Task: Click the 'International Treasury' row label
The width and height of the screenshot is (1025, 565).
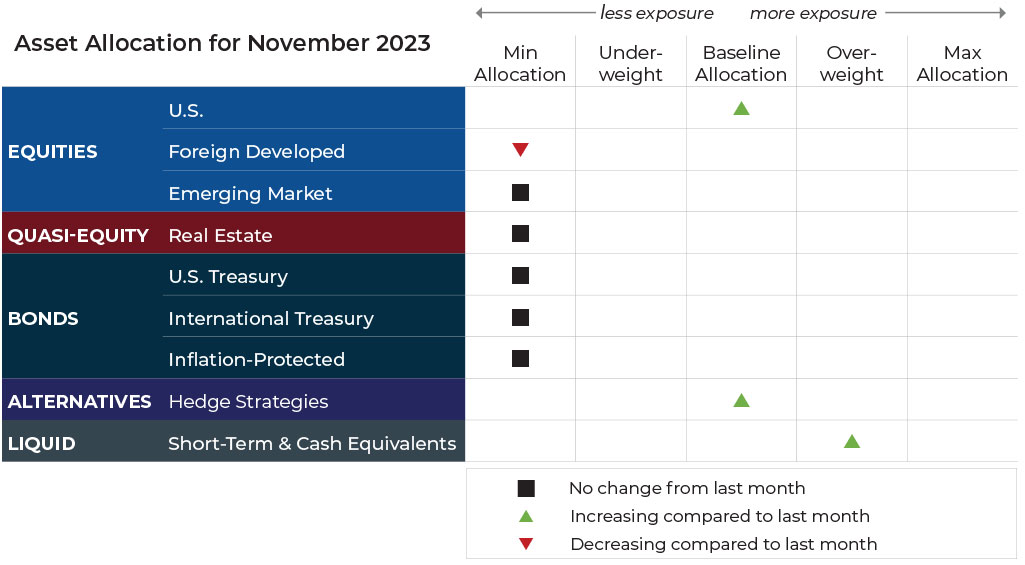Action: click(x=271, y=318)
